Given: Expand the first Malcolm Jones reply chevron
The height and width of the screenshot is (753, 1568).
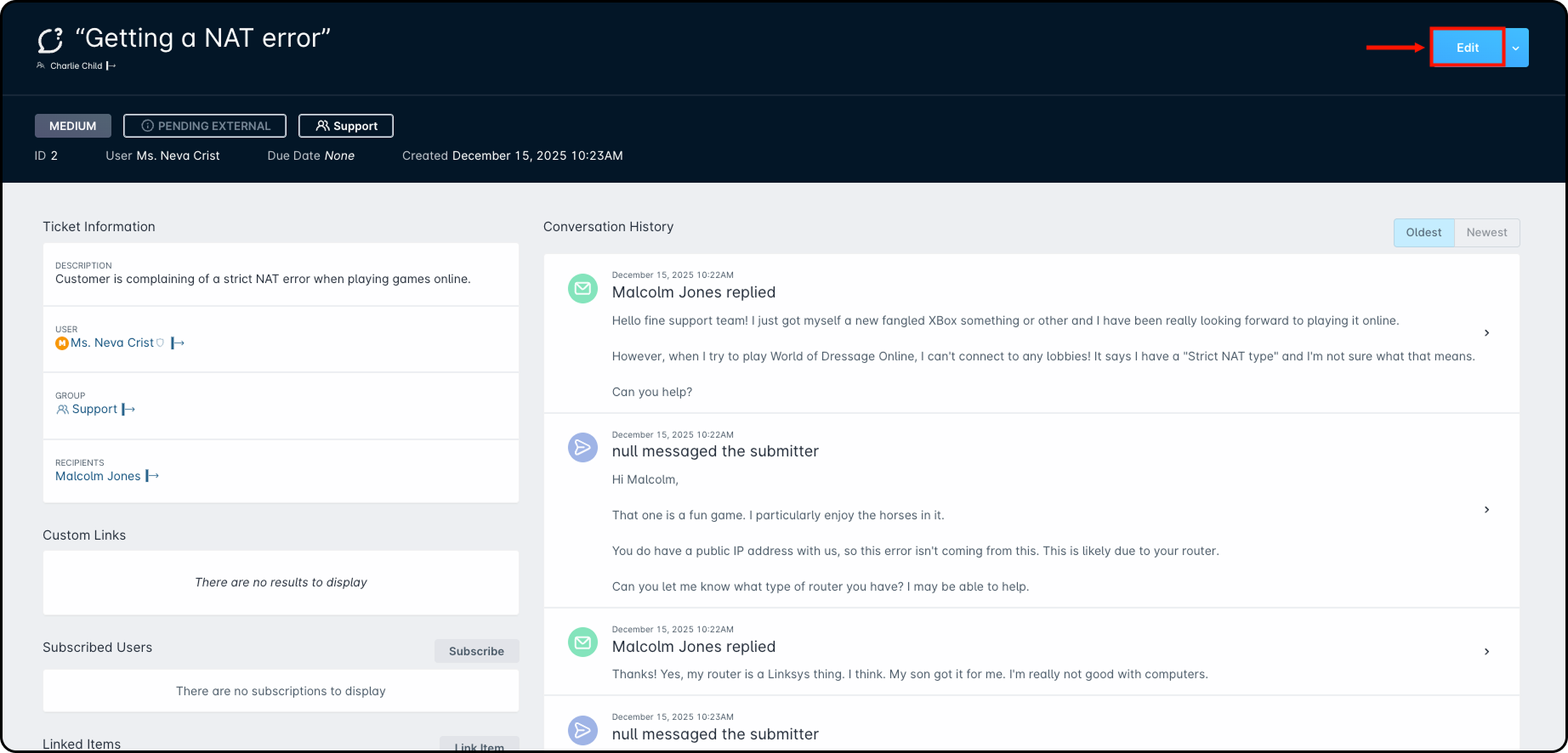Looking at the screenshot, I should coord(1486,333).
